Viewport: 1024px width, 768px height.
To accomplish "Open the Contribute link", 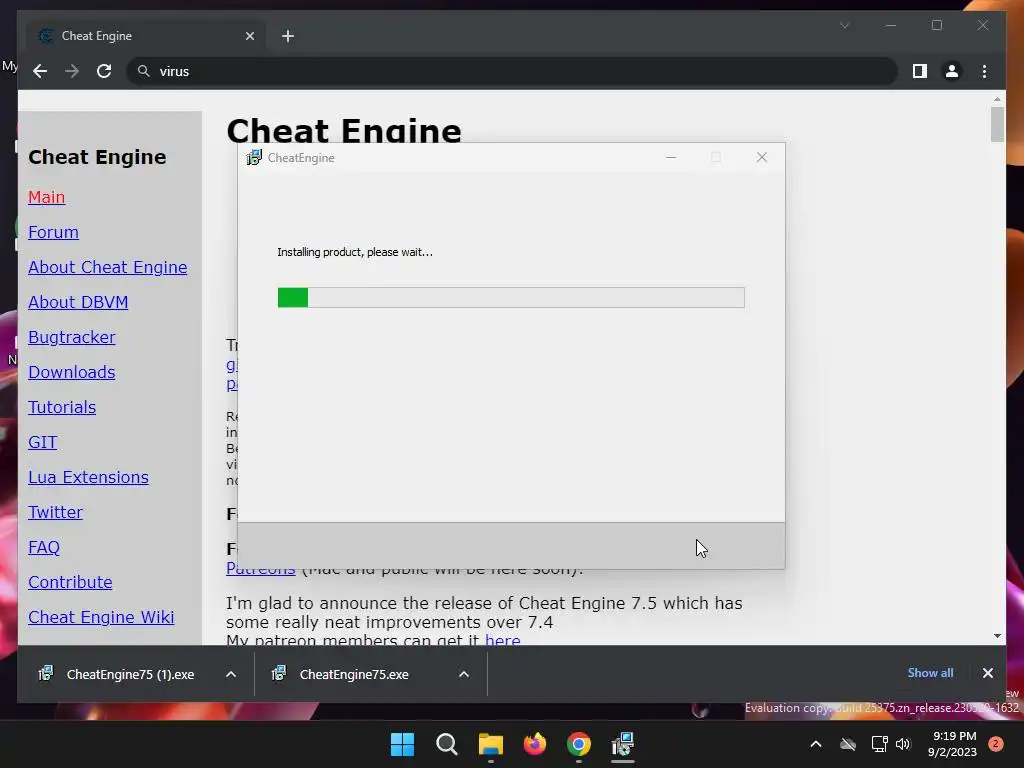I will click(x=70, y=582).
